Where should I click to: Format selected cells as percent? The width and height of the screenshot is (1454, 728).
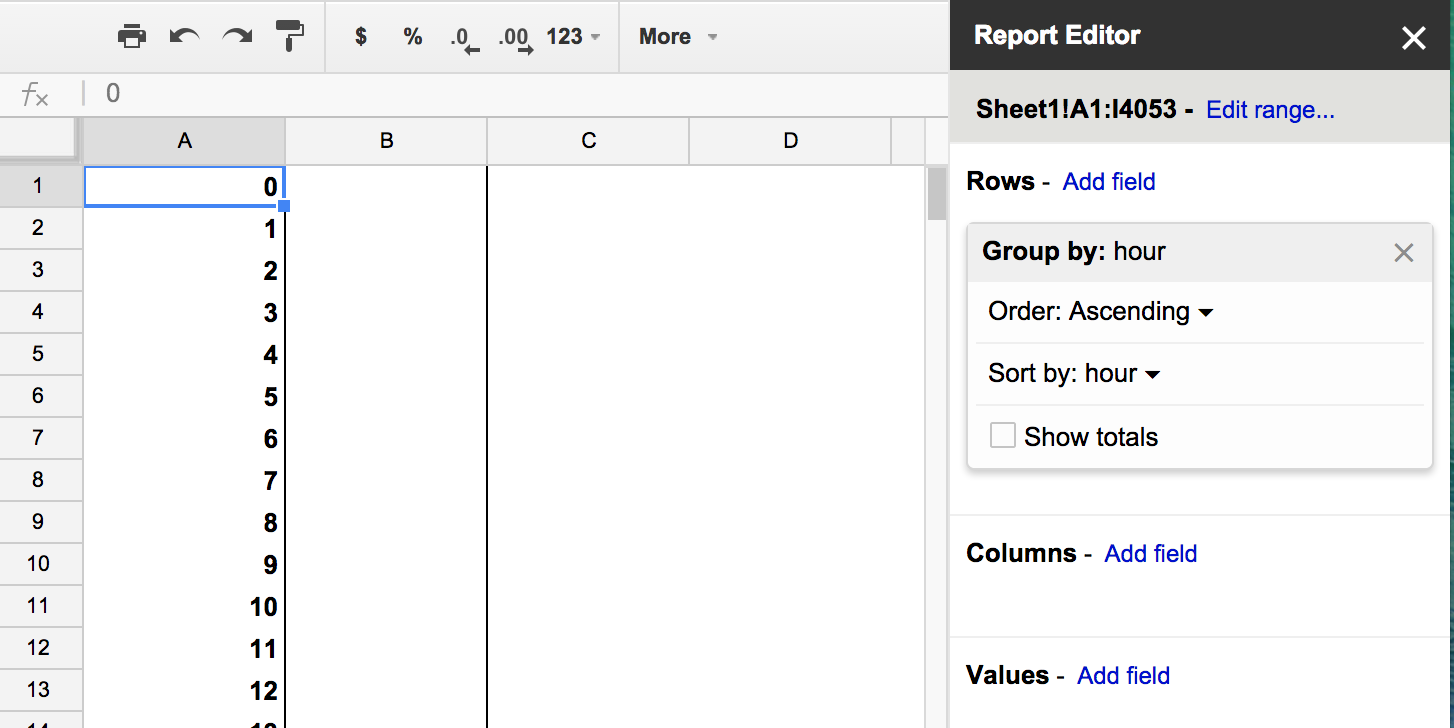click(413, 37)
